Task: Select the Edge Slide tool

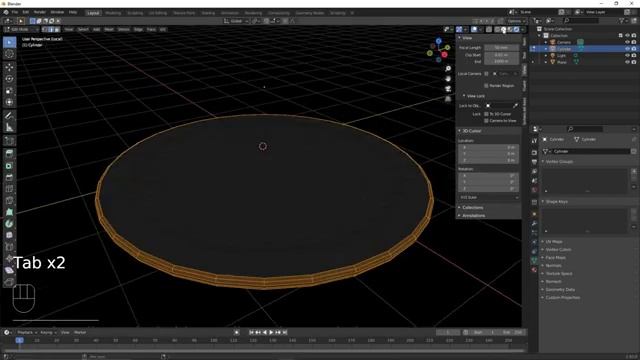Action: [x=9, y=247]
